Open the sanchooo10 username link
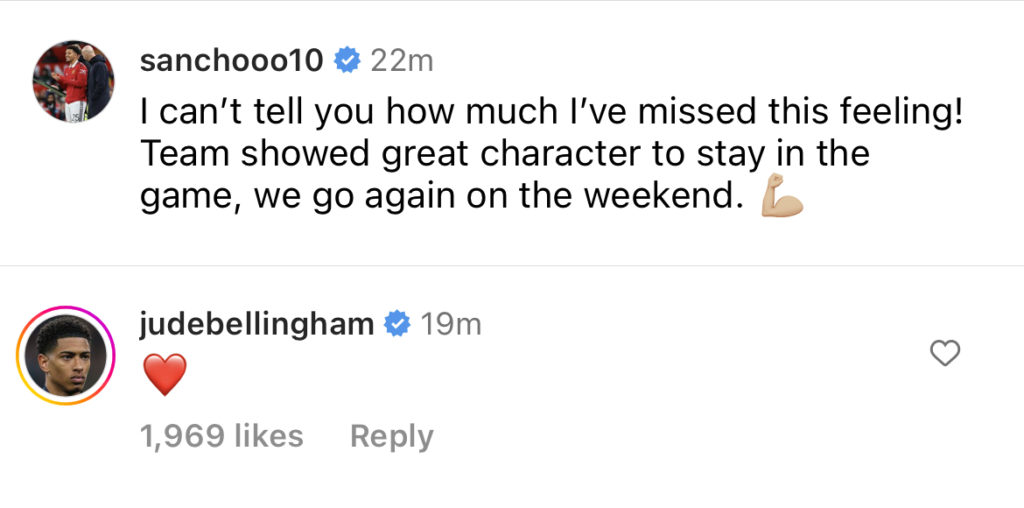 [231, 61]
